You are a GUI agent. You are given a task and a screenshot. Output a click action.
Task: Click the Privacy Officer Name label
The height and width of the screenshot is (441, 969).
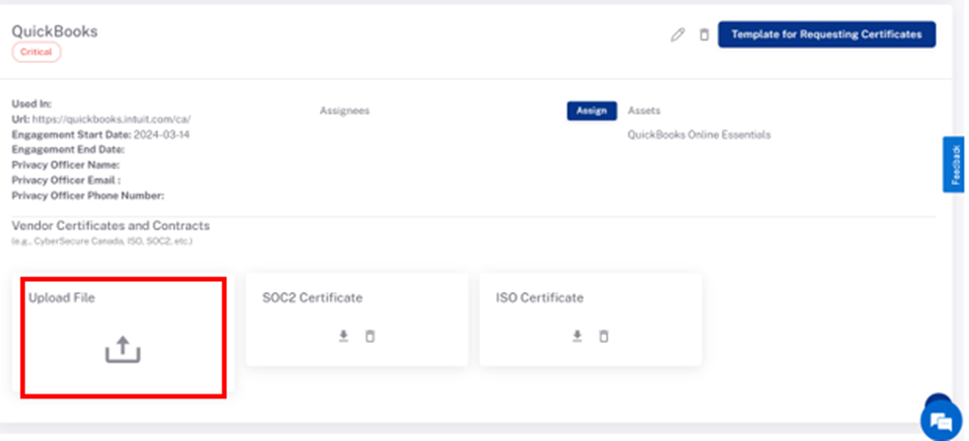tap(66, 165)
